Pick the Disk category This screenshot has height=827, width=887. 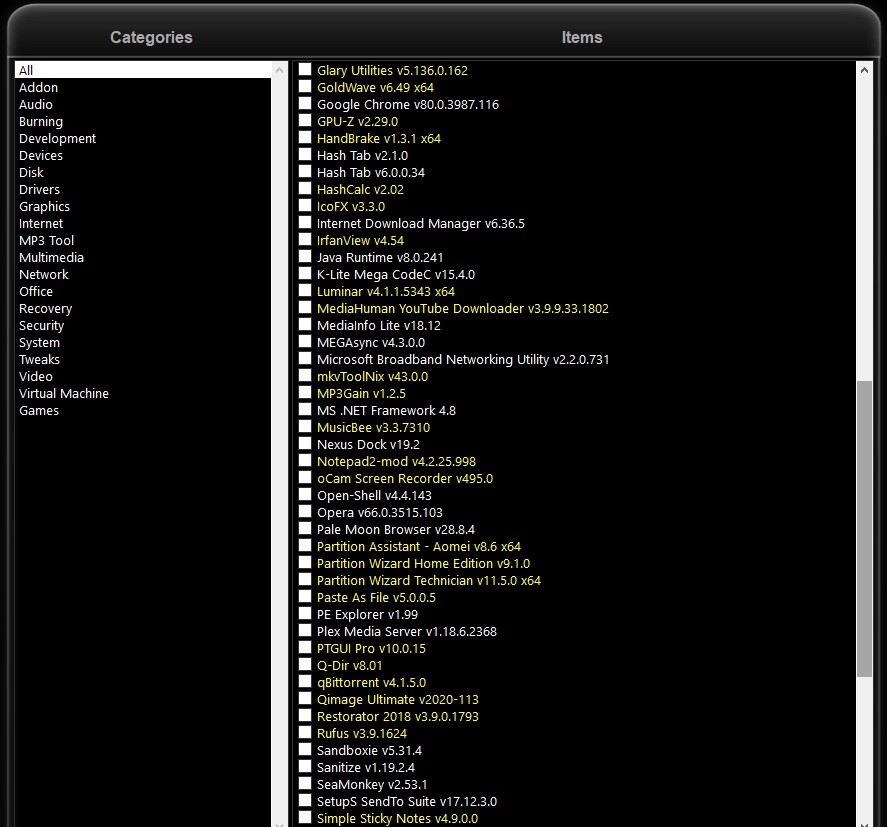31,173
